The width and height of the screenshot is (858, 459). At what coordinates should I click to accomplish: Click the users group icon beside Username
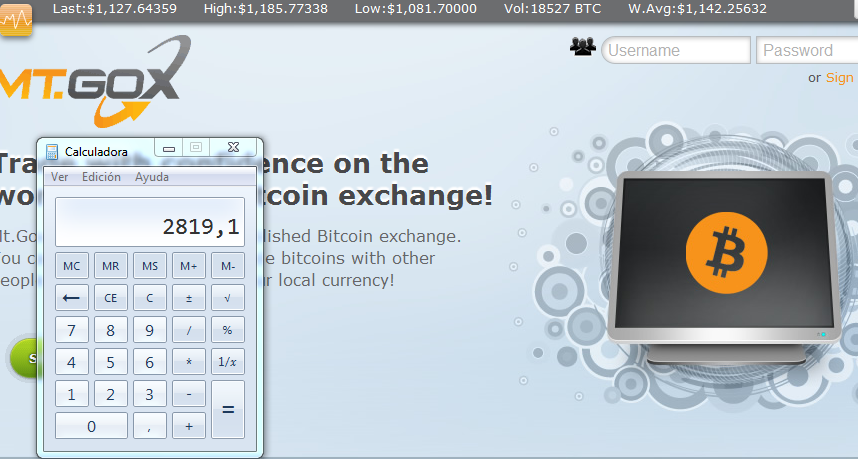point(583,47)
